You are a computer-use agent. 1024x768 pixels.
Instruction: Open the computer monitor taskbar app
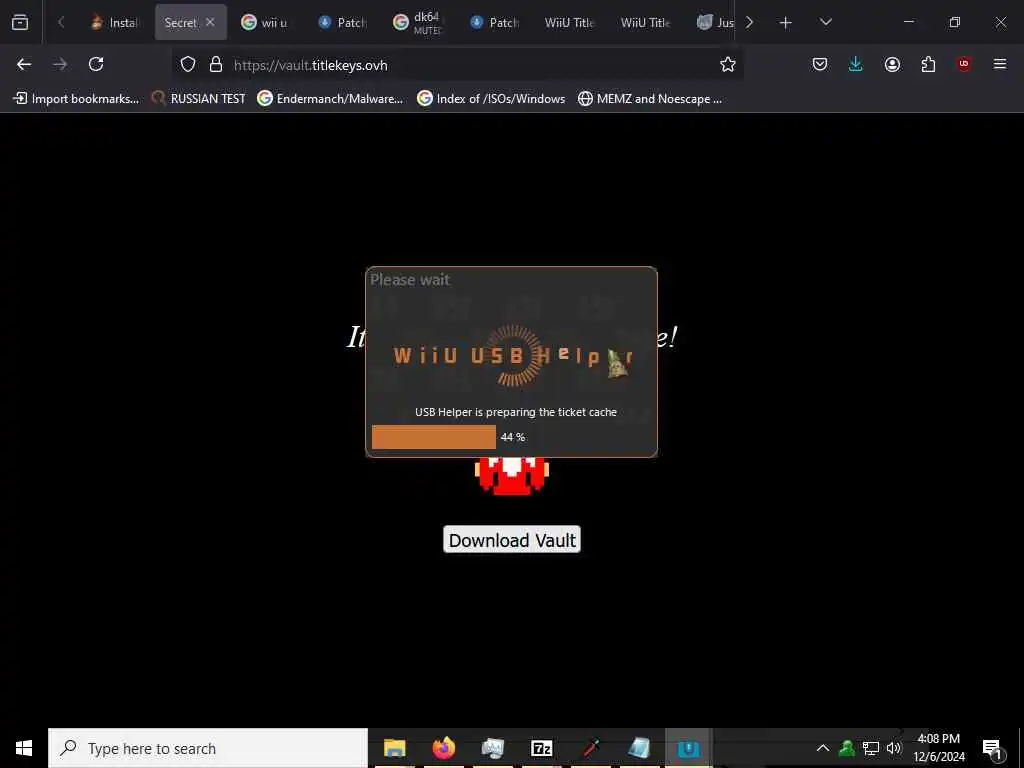[492, 748]
